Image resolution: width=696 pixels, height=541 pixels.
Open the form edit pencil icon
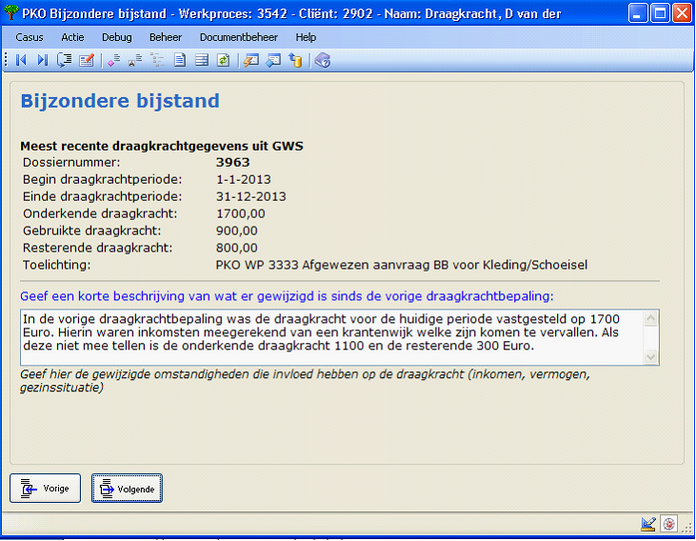[x=86, y=60]
